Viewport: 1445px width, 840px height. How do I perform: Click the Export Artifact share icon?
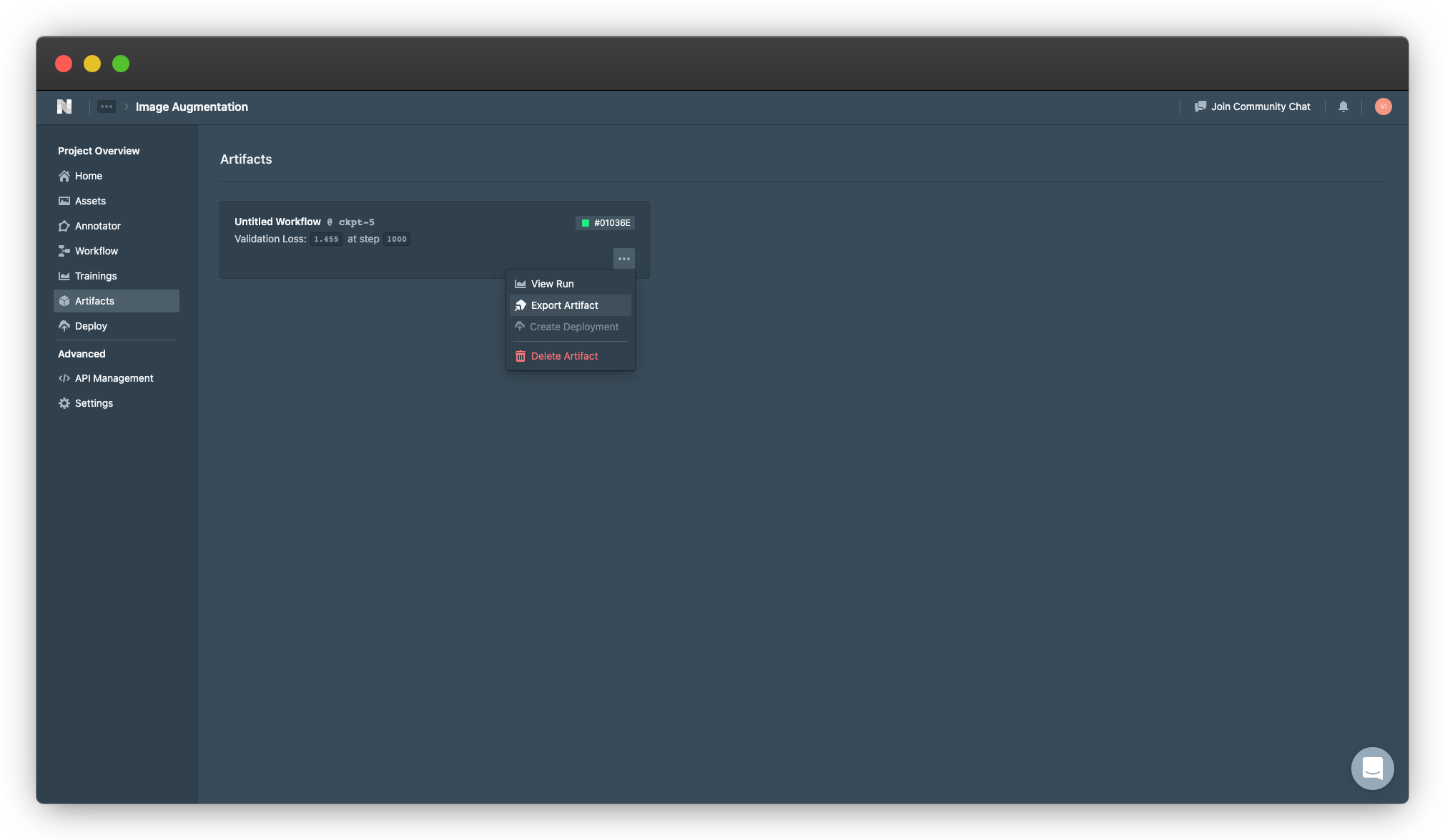coord(521,305)
